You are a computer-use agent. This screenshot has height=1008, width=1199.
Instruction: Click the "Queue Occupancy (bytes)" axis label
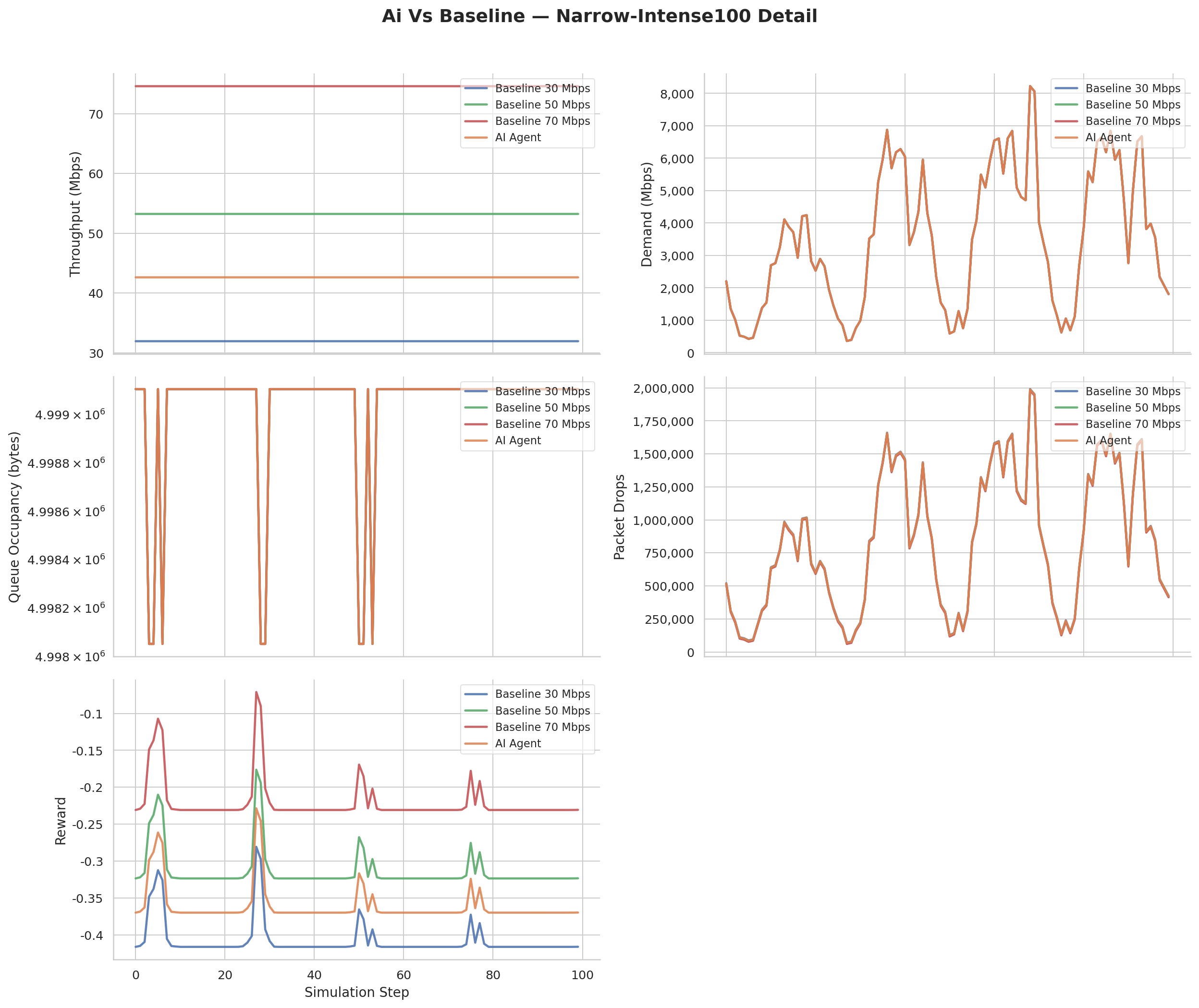pos(14,517)
